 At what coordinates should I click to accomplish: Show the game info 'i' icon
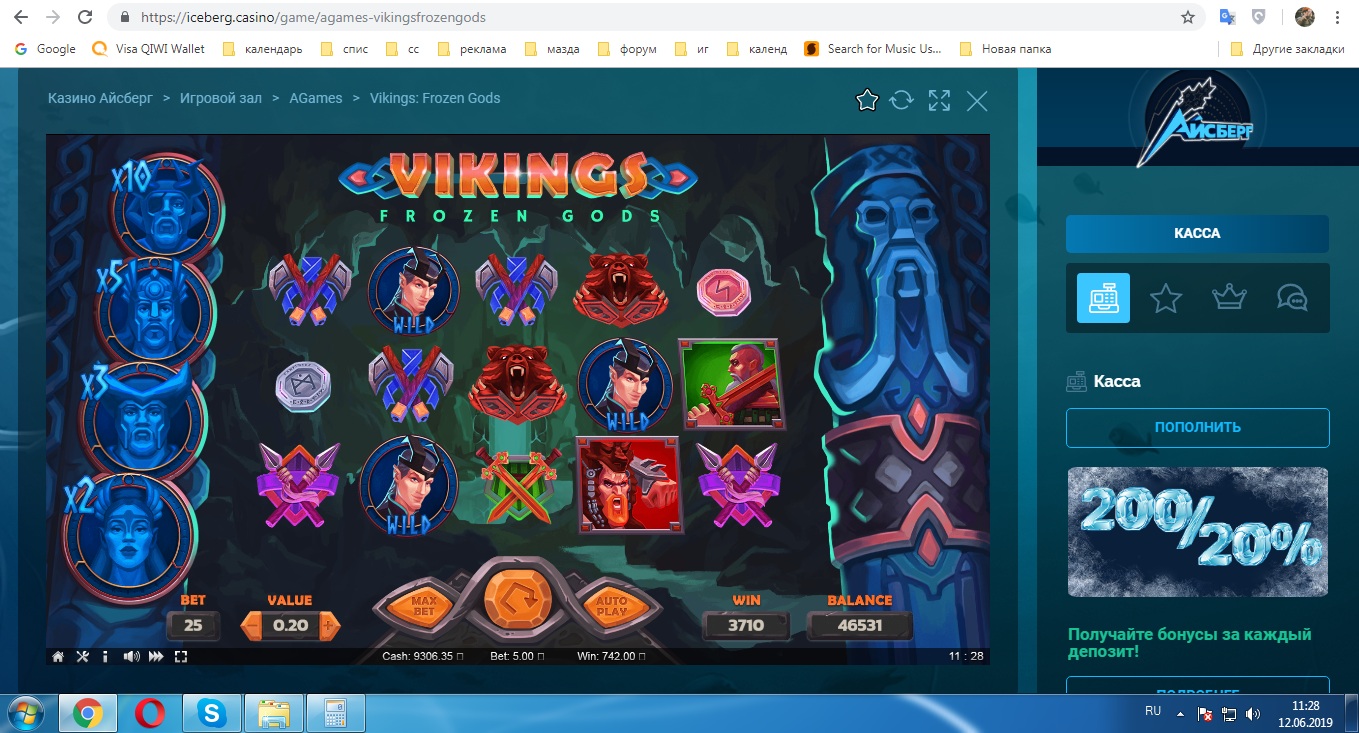pyautogui.click(x=105, y=657)
